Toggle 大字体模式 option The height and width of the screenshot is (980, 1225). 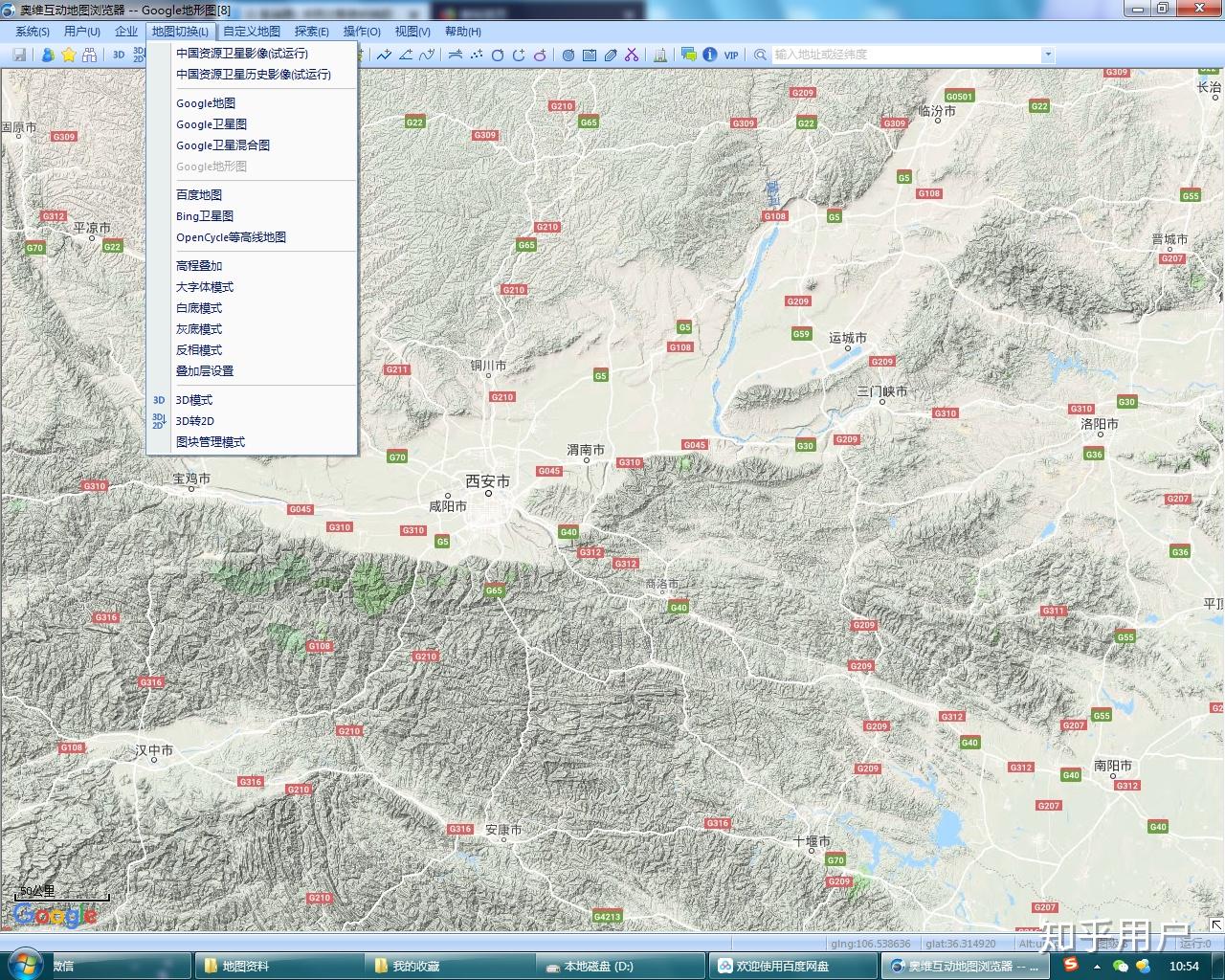pyautogui.click(x=205, y=287)
